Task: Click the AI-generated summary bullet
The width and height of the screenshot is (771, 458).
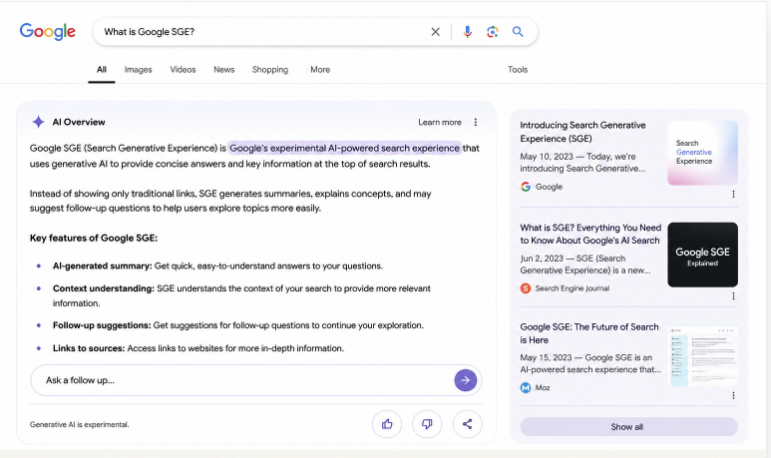Action: [x=217, y=266]
